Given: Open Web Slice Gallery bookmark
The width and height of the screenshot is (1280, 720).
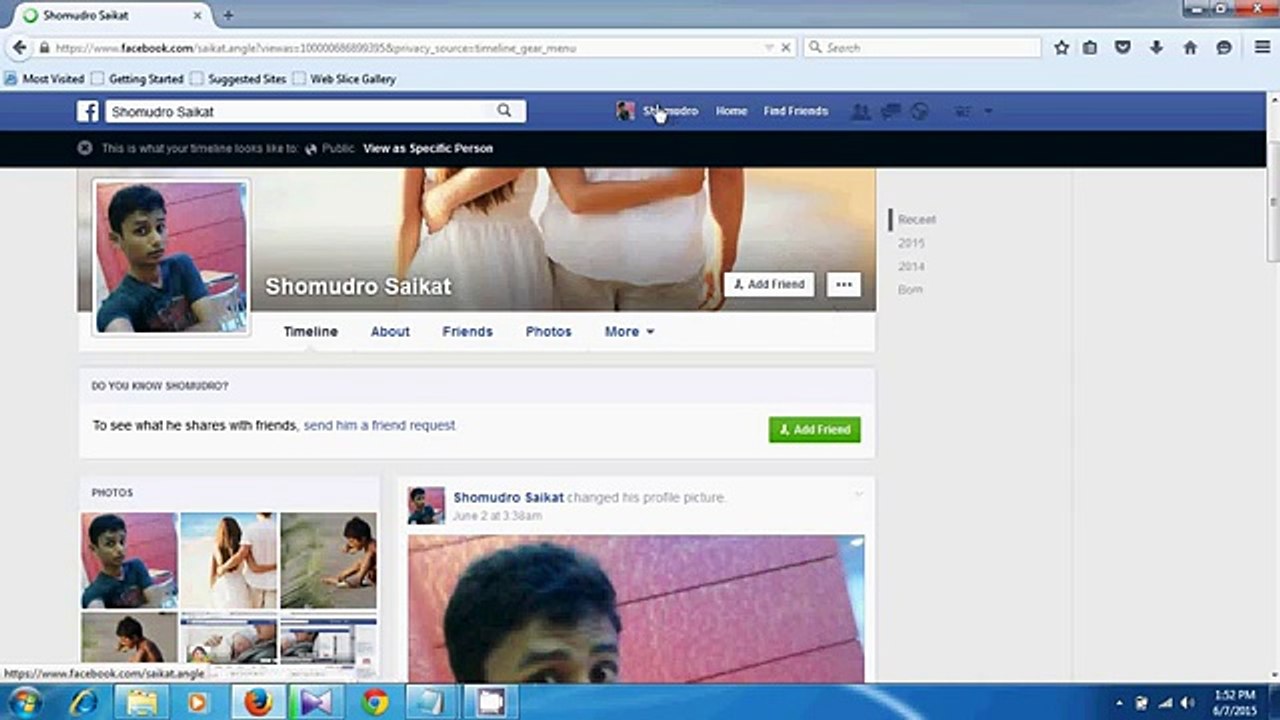Looking at the screenshot, I should 344,78.
